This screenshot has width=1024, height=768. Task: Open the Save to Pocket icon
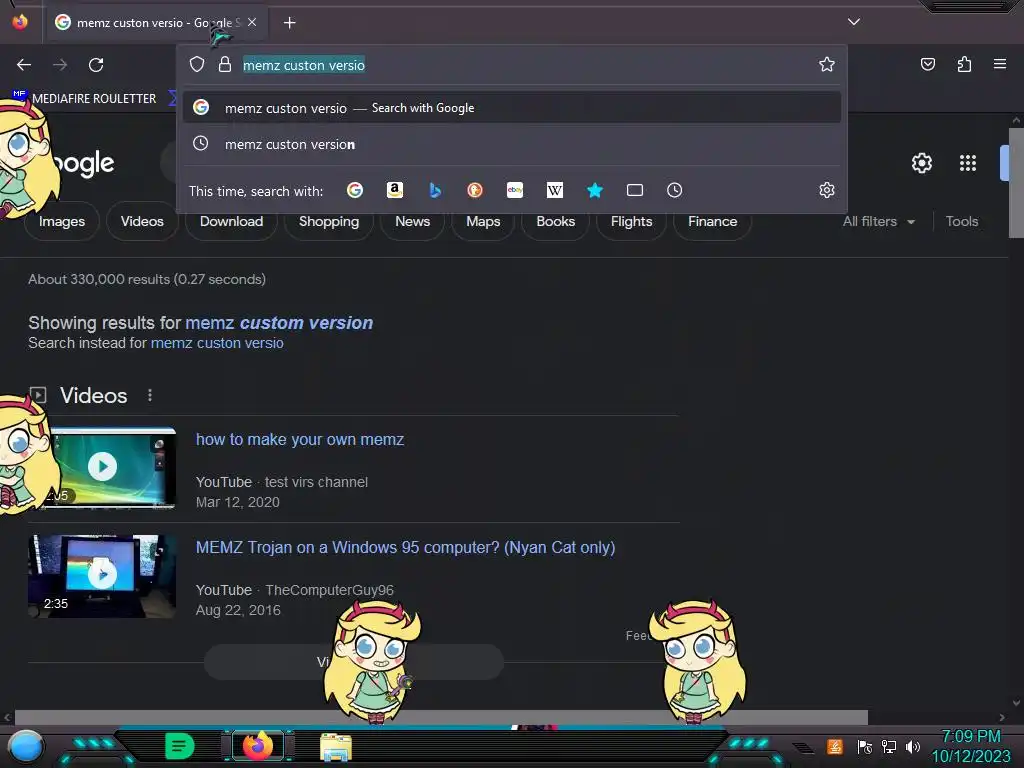point(928,64)
